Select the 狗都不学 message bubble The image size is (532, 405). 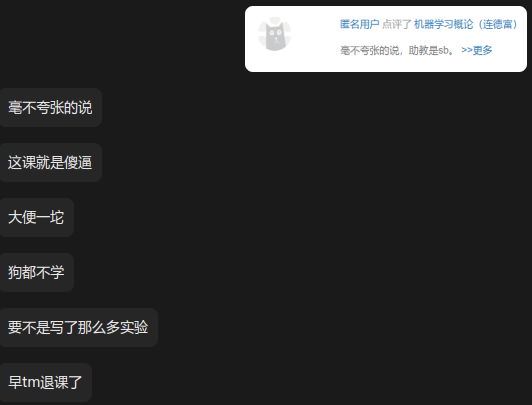(37, 272)
